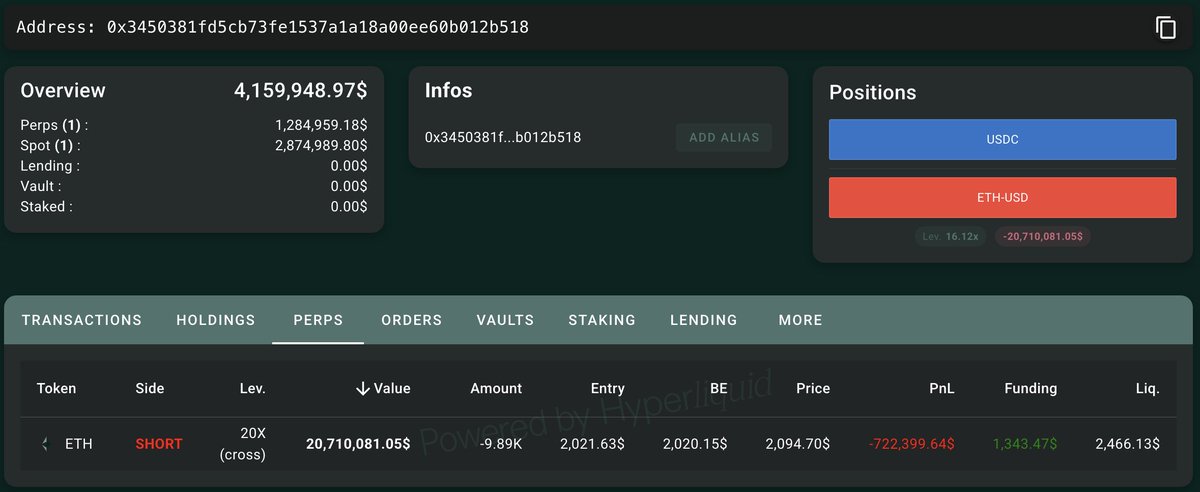Image resolution: width=1200 pixels, height=492 pixels.
Task: Sort by Value column arrow
Action: (x=363, y=389)
